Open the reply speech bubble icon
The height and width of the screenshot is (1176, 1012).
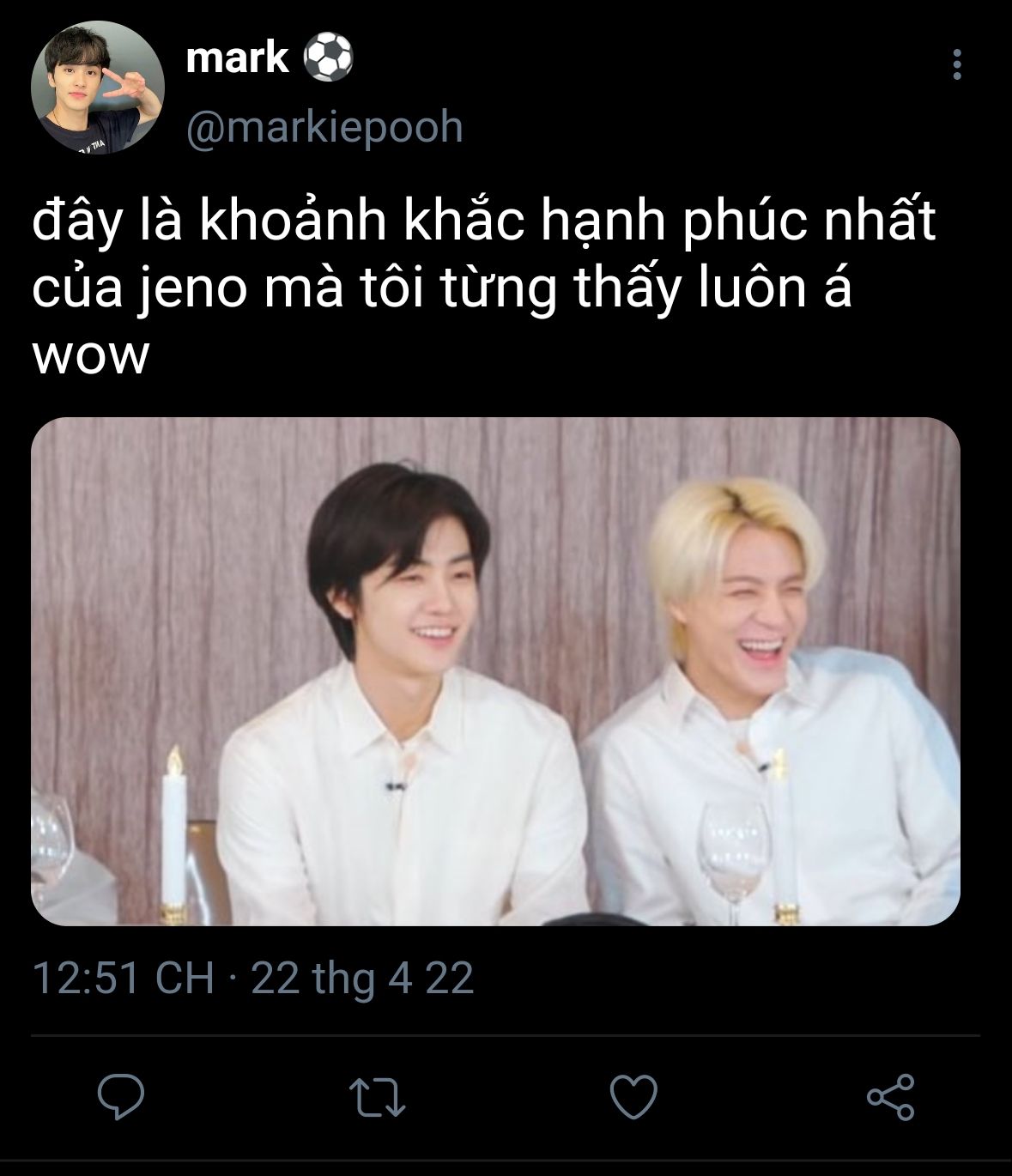tap(121, 1097)
